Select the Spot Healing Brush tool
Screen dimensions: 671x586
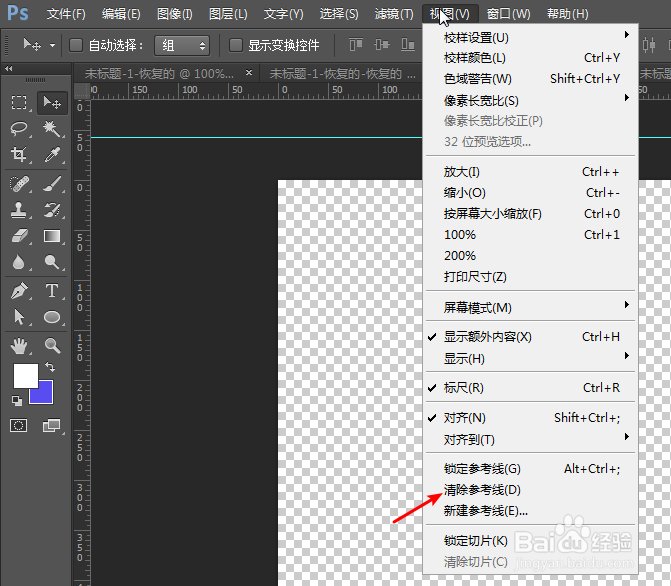19,184
